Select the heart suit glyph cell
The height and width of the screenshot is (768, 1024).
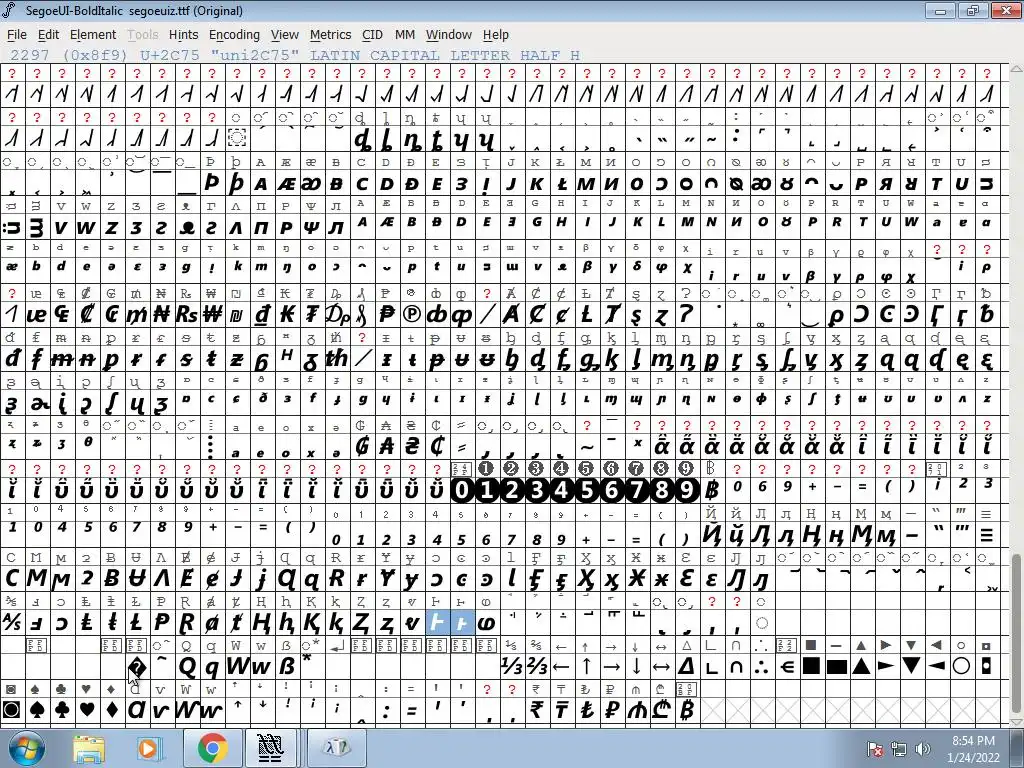click(87, 709)
